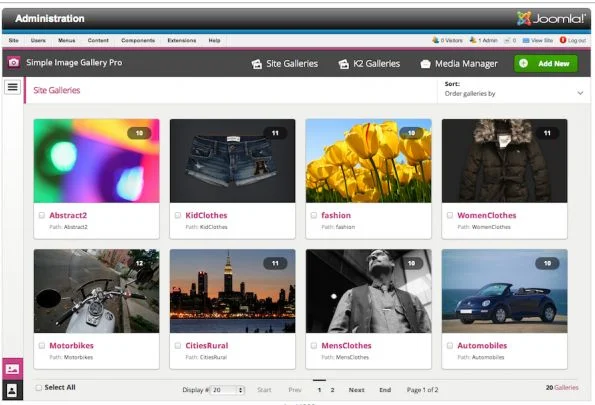Image resolution: width=595 pixels, height=405 pixels.
Task: Tick the Abstract2 gallery checkbox
Action: 42,215
